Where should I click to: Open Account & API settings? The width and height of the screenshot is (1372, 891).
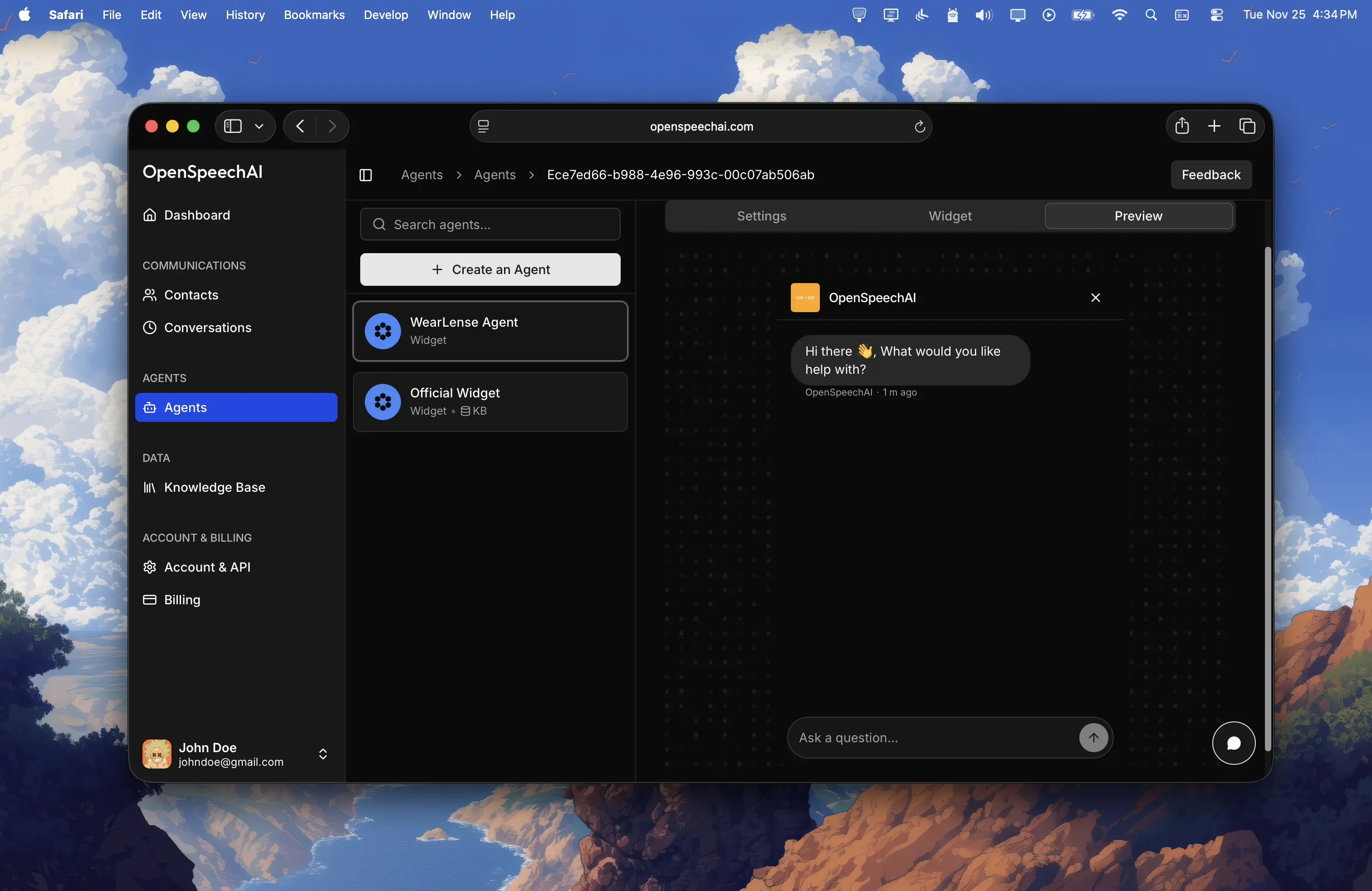pos(236,567)
